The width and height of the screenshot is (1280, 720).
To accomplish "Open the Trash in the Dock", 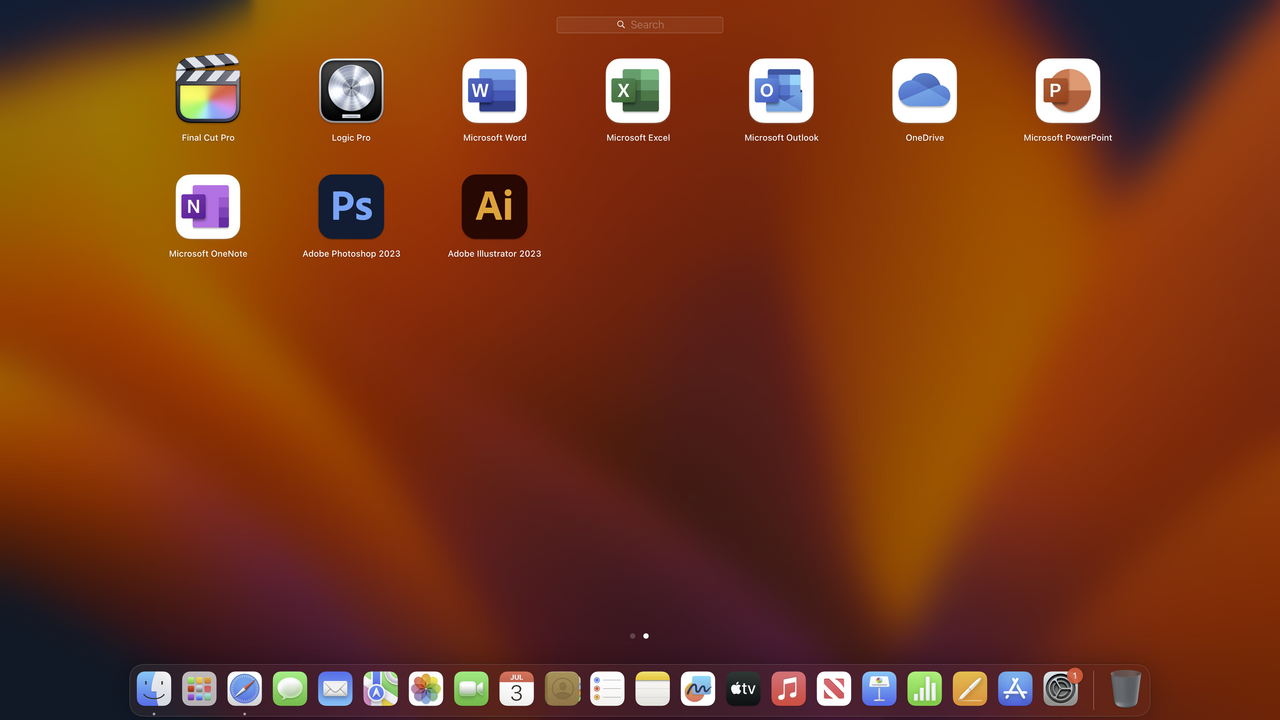I will (1125, 689).
